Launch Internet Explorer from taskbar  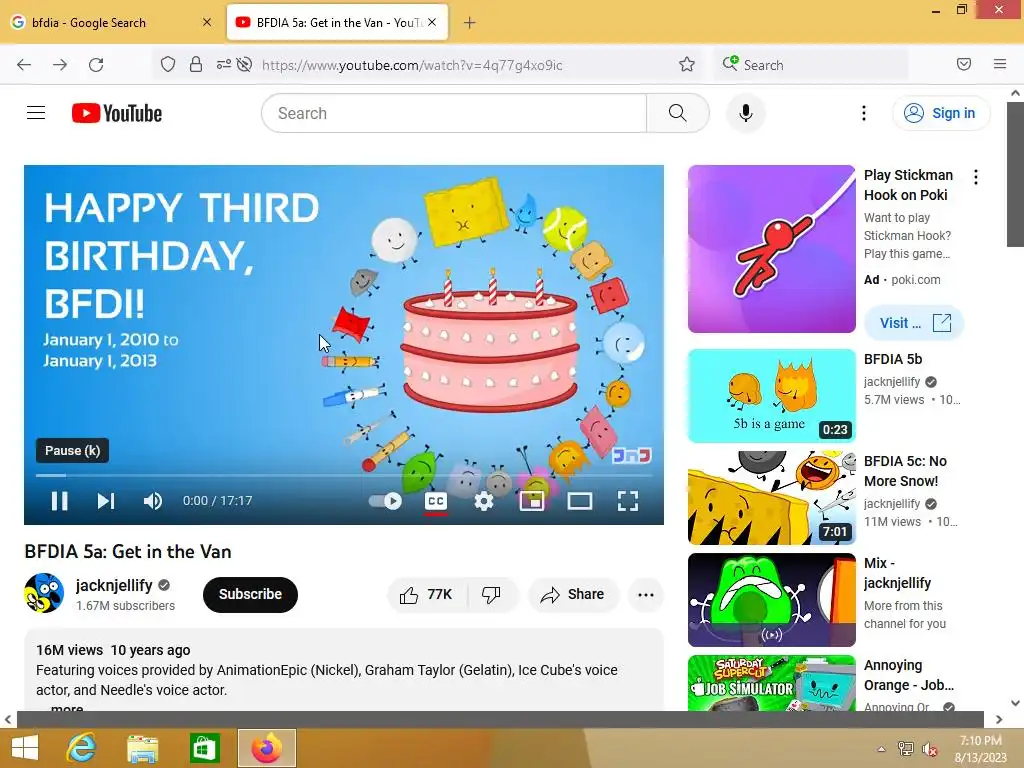[81, 748]
